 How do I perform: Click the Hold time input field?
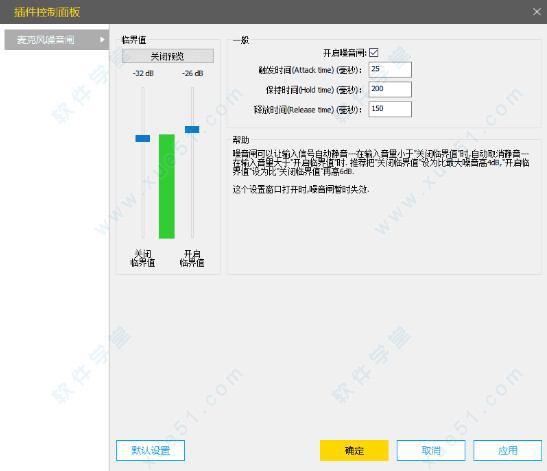click(390, 89)
